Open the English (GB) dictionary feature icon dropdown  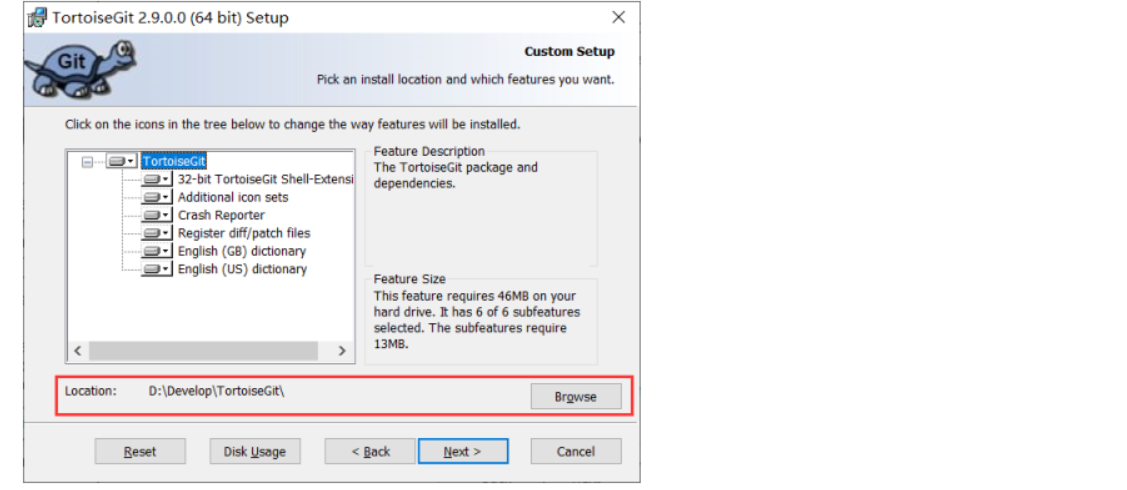point(157,251)
